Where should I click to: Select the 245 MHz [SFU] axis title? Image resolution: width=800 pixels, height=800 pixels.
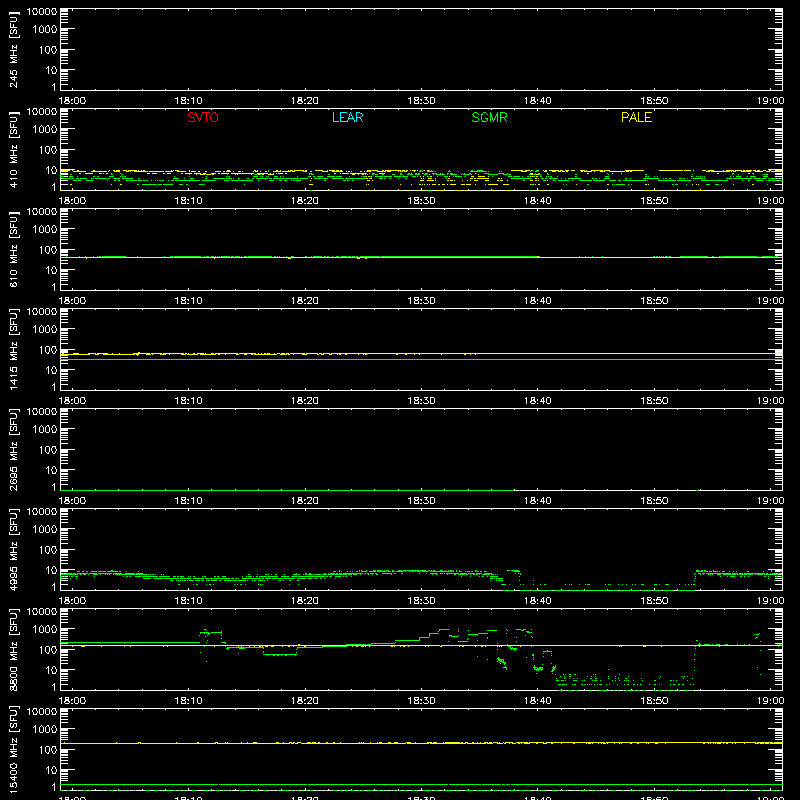coord(14,49)
